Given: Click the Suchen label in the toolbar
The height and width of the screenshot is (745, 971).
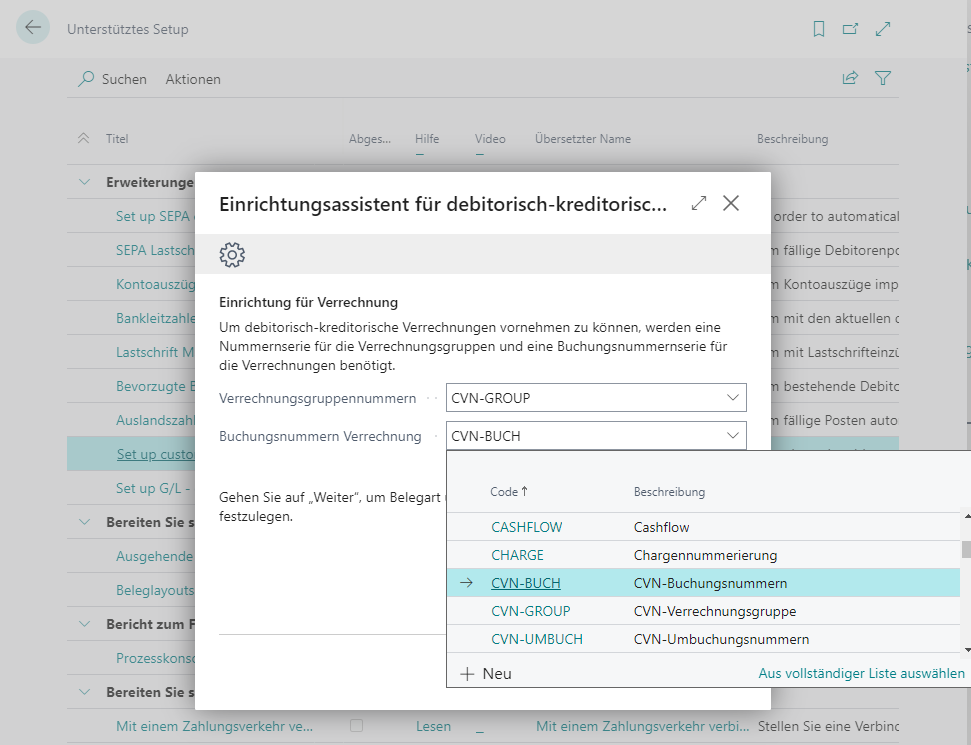Looking at the screenshot, I should coord(124,79).
